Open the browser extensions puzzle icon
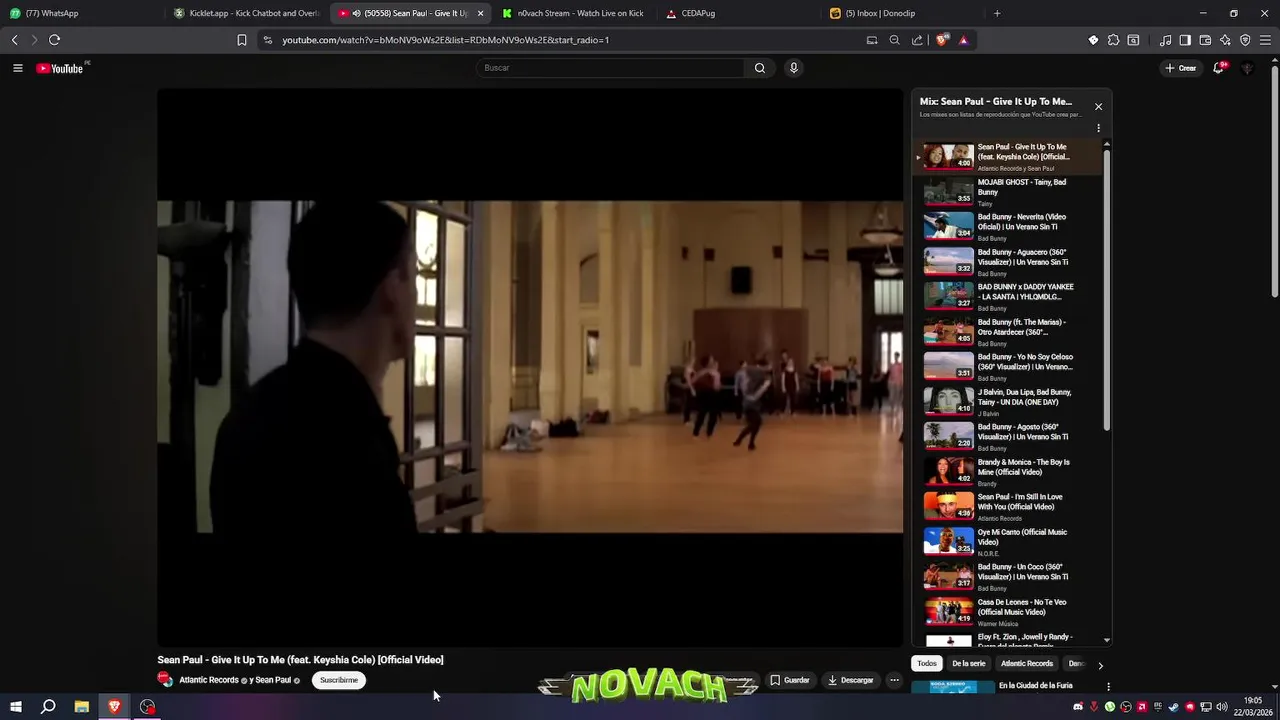The width and height of the screenshot is (1280, 720). tap(1113, 40)
